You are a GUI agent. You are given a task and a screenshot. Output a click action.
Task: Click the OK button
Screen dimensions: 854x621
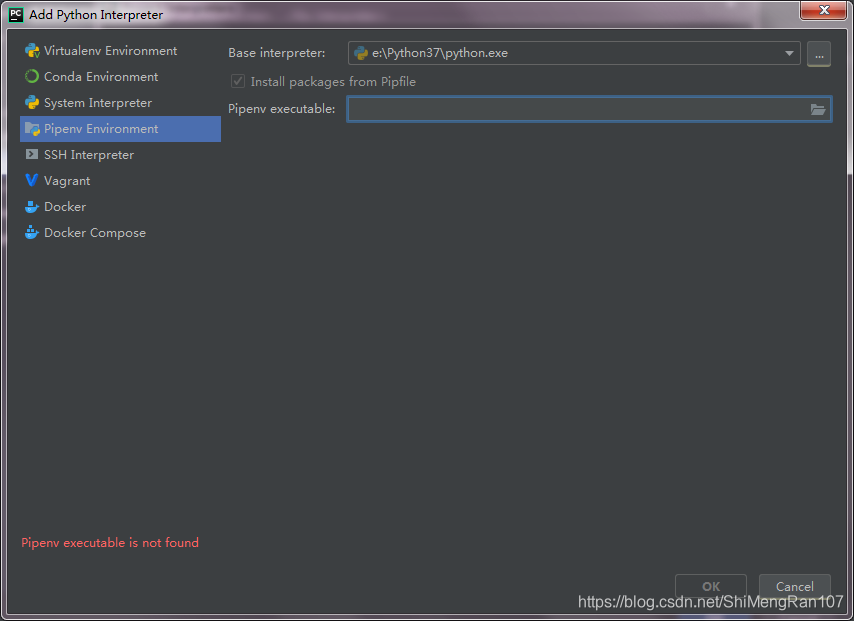pos(711,586)
